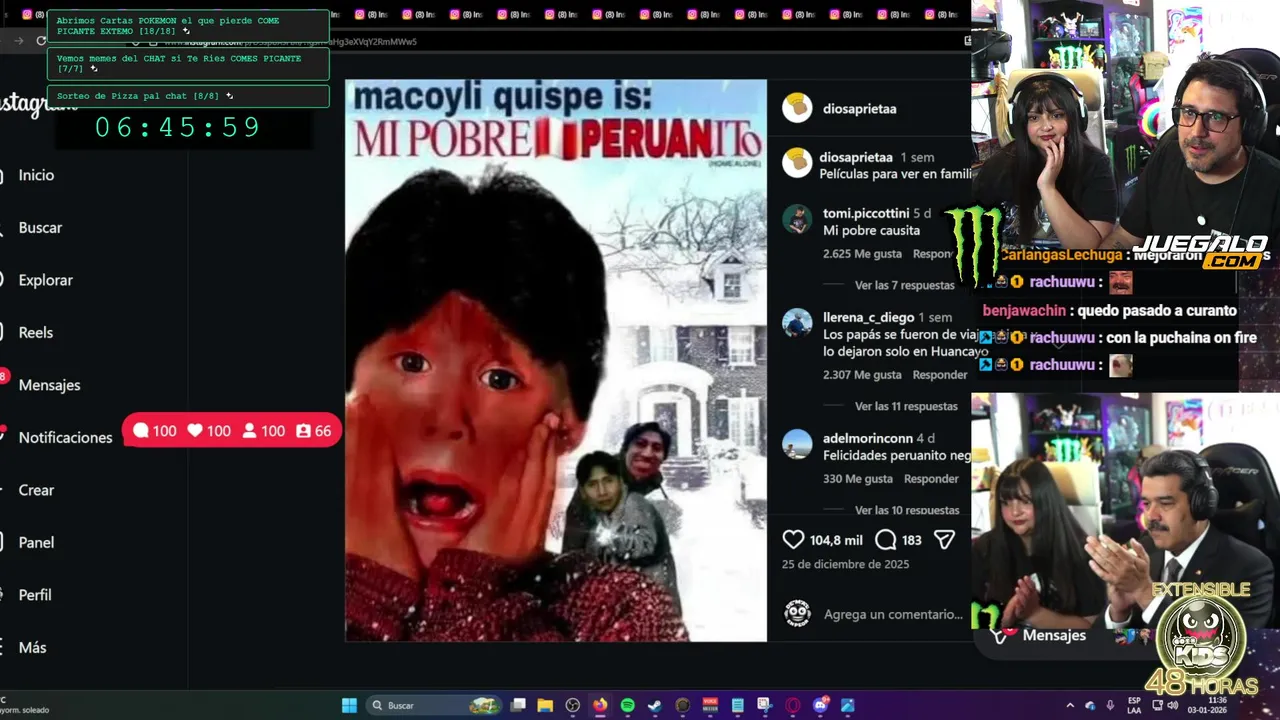
Task: View 2.625 Me gusta on comment
Action: click(x=862, y=254)
